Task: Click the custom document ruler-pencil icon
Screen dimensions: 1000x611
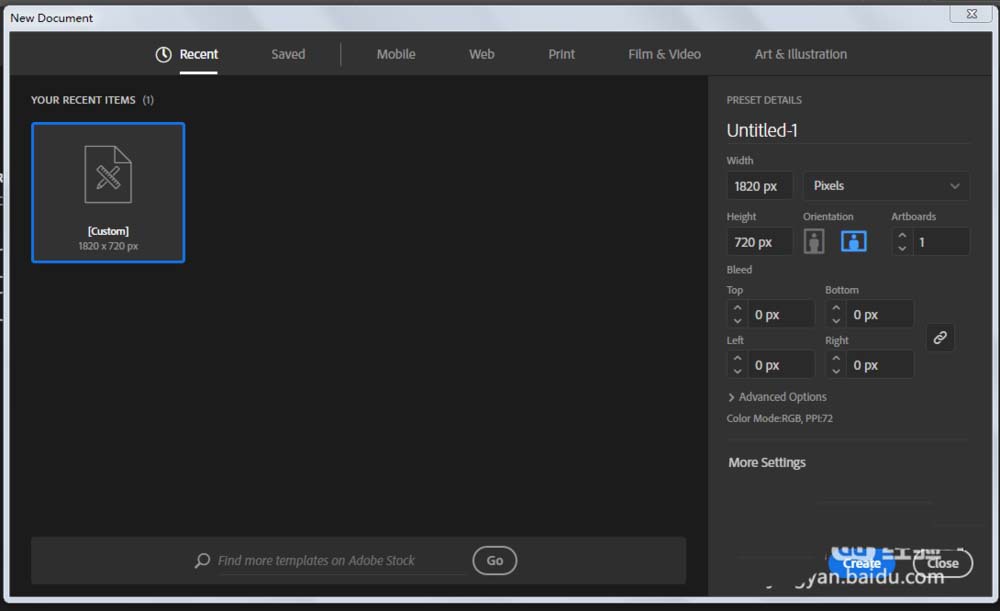Action: coord(108,175)
